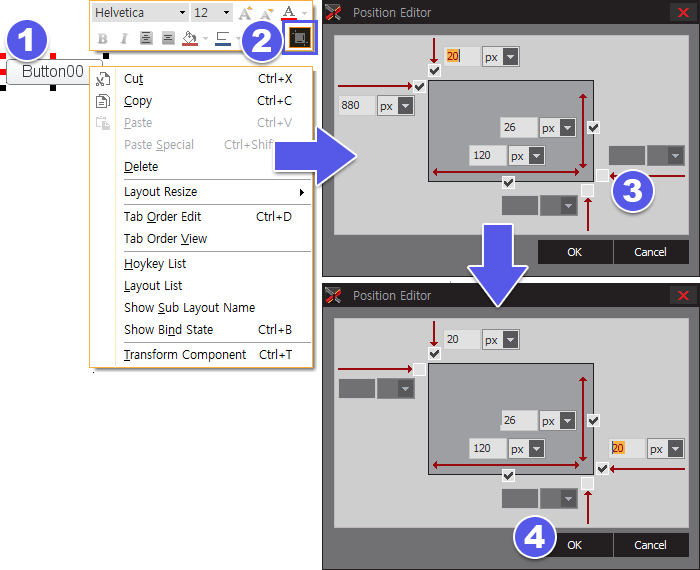Open px unit dropdown next to 880 field

coord(396,106)
